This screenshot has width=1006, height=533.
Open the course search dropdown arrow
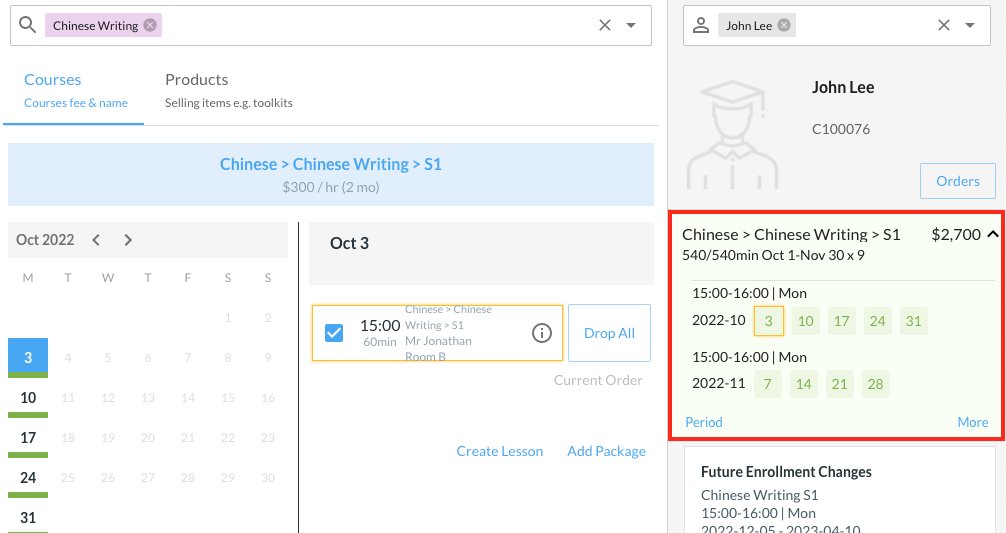pyautogui.click(x=631, y=26)
